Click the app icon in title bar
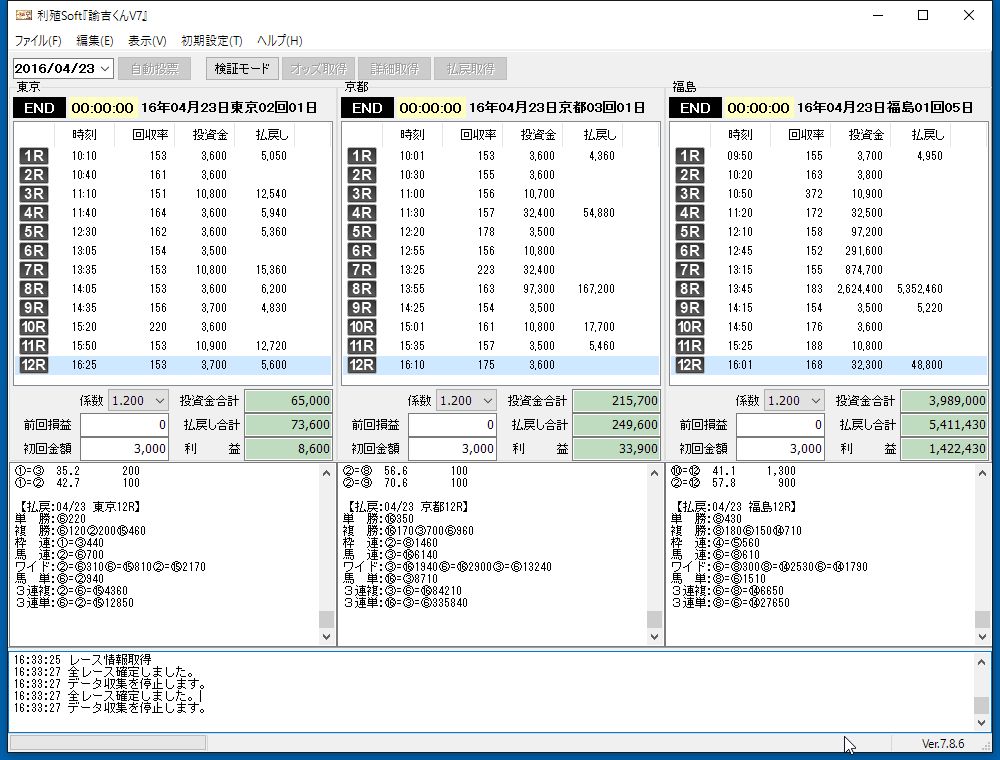Screen dimensions: 1000x760 [x=22, y=15]
